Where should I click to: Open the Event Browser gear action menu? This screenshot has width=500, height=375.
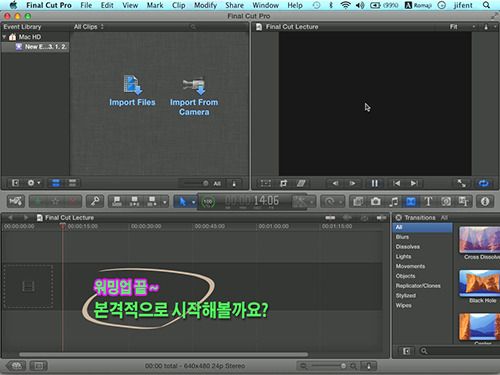34,183
